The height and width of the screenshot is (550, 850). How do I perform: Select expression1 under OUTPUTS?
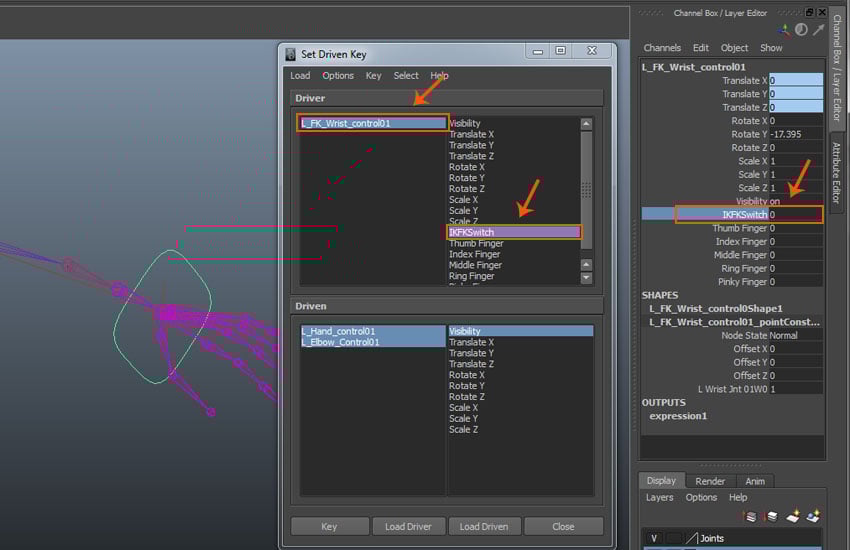coord(678,416)
